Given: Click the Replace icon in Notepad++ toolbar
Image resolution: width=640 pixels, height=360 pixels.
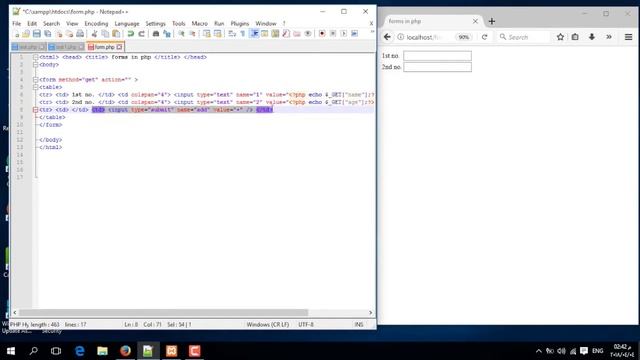Looking at the screenshot, I should pyautogui.click(x=167, y=34).
